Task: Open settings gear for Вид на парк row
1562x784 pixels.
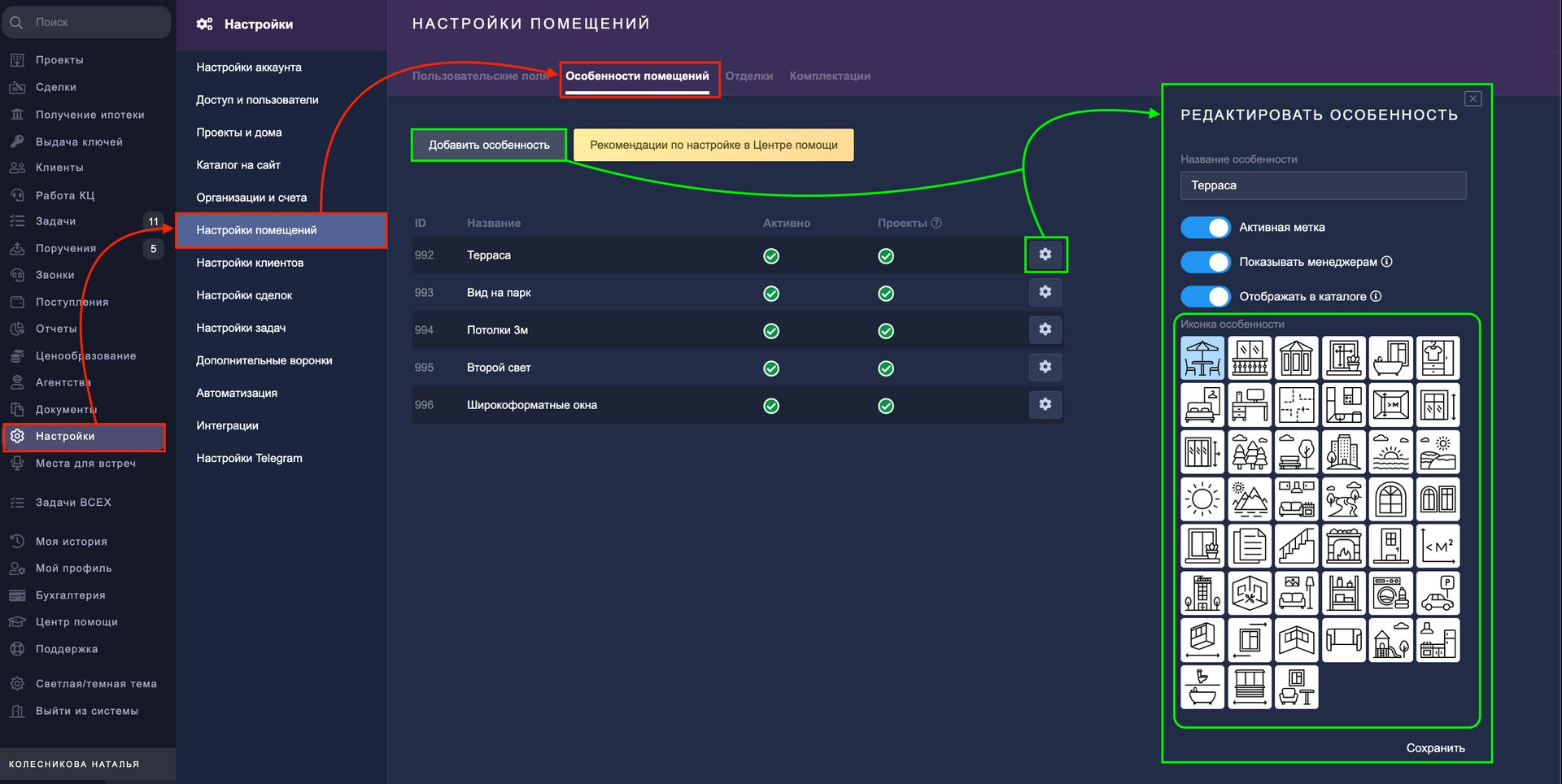Action: tap(1045, 292)
